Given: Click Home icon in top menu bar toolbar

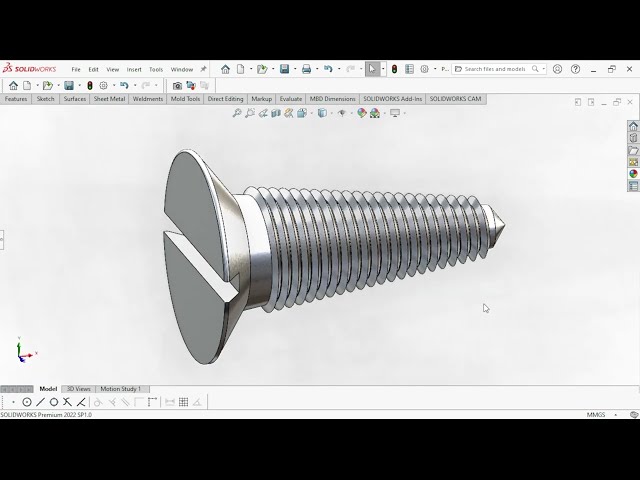Looking at the screenshot, I should [x=225, y=69].
